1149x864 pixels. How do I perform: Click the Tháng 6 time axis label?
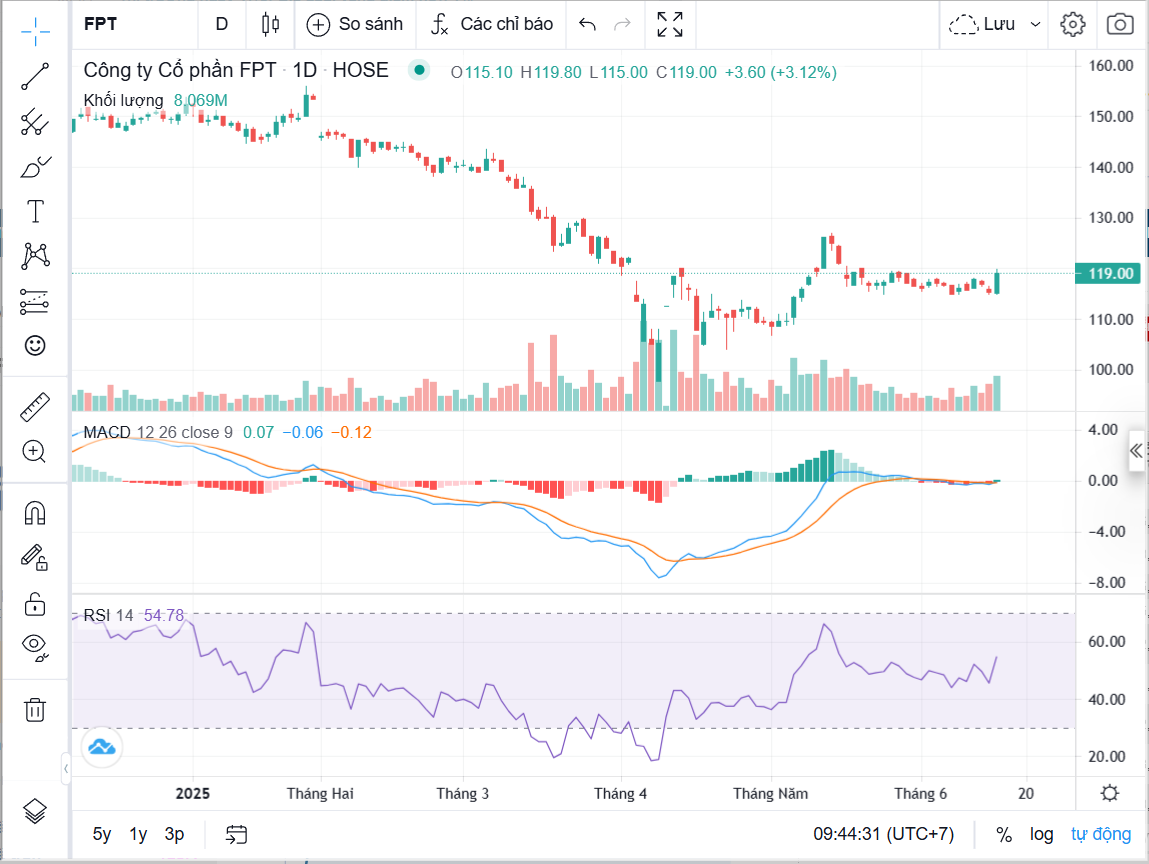(920, 794)
